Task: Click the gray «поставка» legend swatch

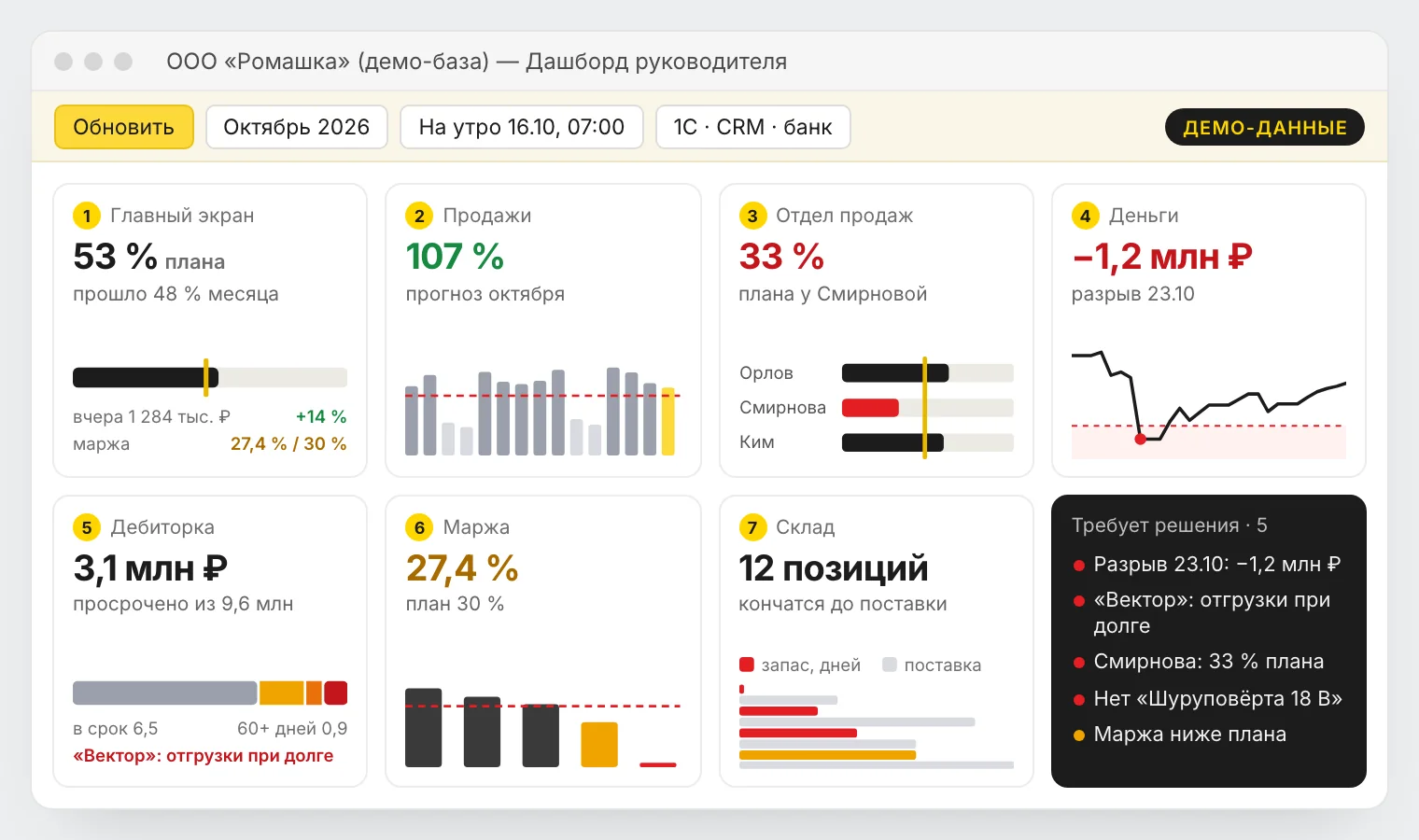Action: coord(890,665)
